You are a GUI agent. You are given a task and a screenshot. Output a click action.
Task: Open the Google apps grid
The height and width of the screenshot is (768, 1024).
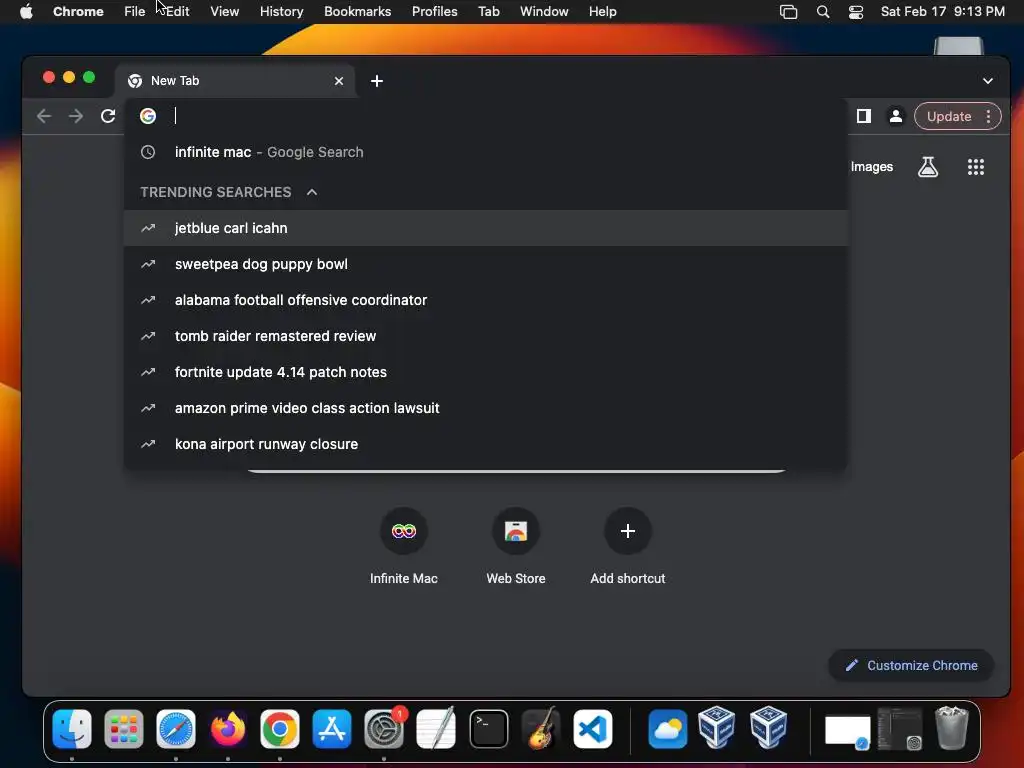pyautogui.click(x=975, y=167)
